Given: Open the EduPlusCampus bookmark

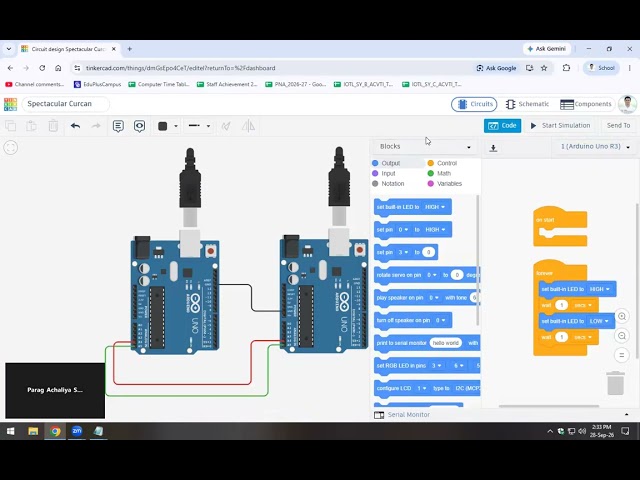Looking at the screenshot, I should [x=98, y=84].
